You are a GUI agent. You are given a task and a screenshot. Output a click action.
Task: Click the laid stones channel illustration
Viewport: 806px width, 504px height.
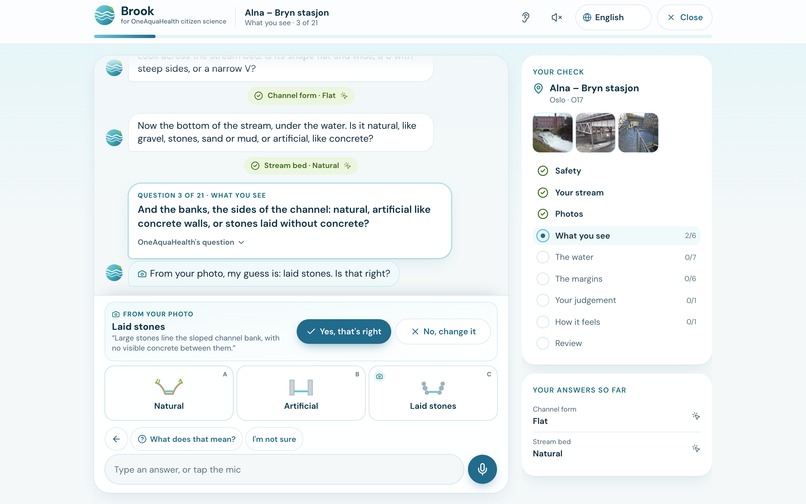coord(433,388)
